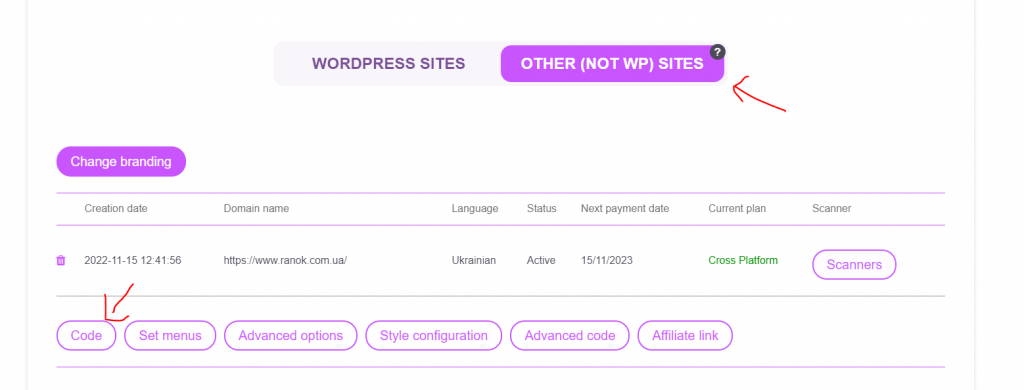Open the help question mark icon
The image size is (1024, 390).
(718, 52)
